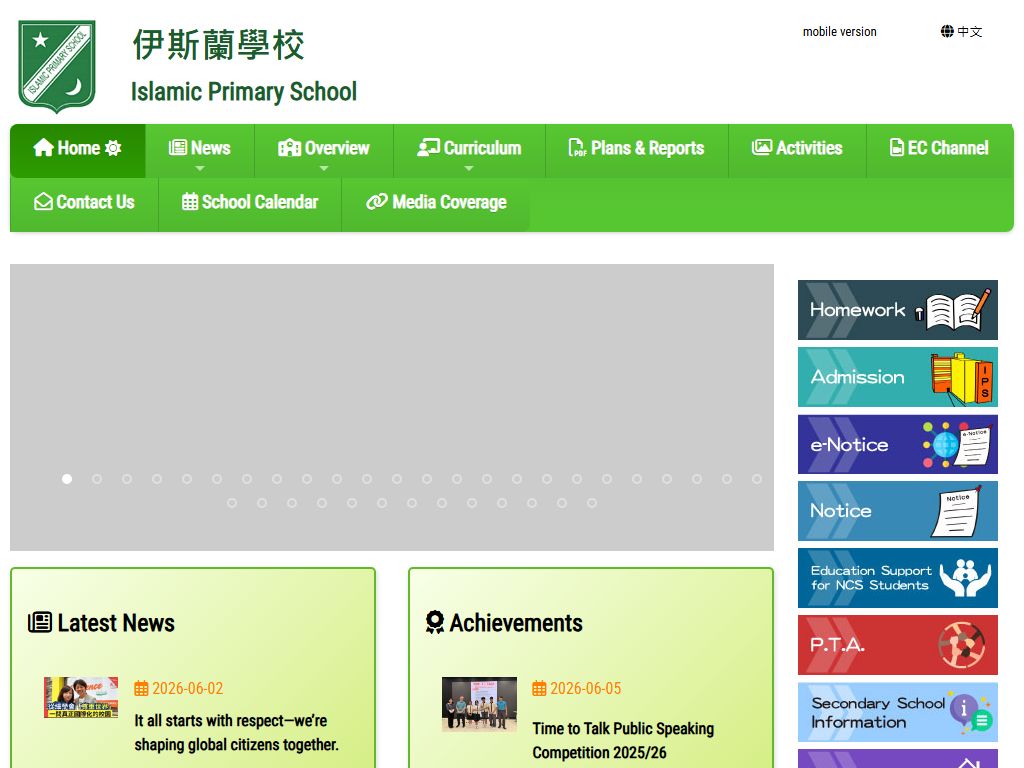Open the Home menu item
Viewport: 1024px width, 768px height.
click(x=78, y=151)
